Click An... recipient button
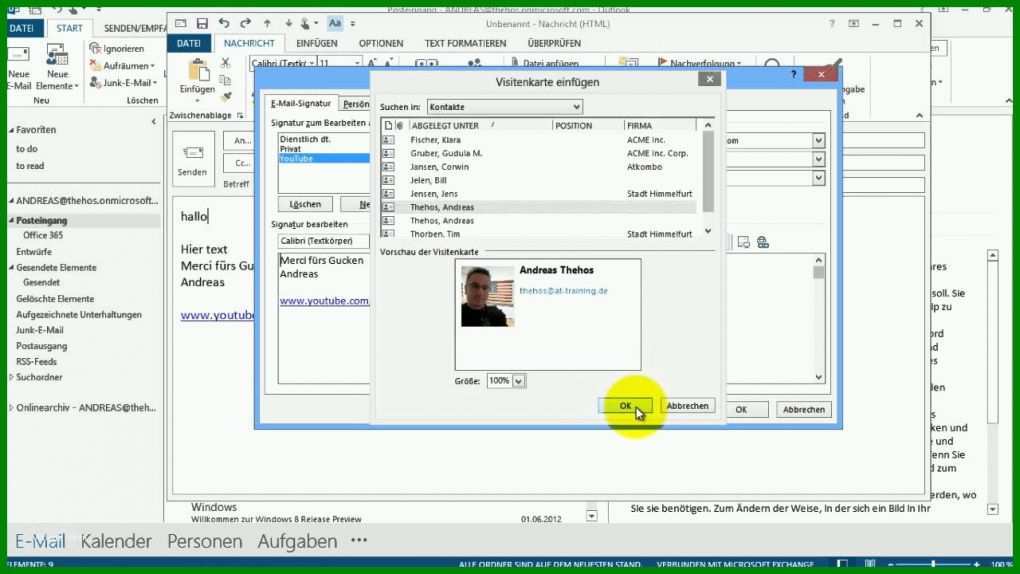The width and height of the screenshot is (1020, 574). point(241,140)
